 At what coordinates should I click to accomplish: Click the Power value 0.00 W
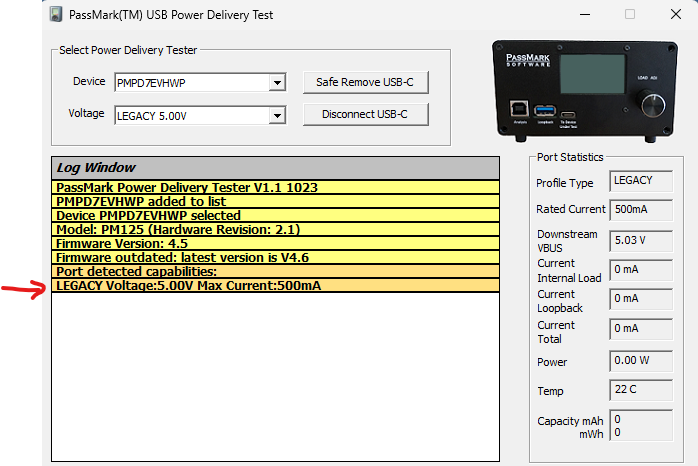pos(641,361)
